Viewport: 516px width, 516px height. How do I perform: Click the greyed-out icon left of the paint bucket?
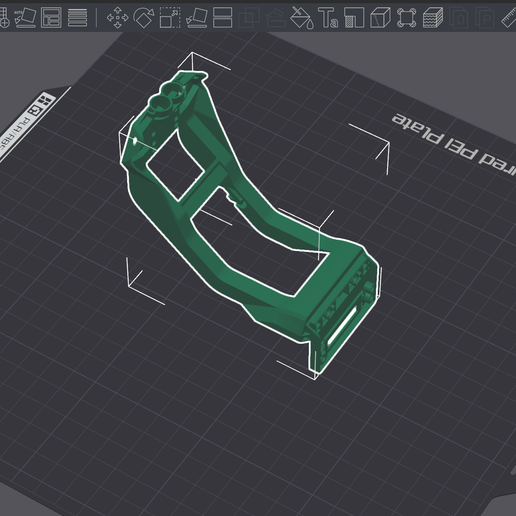tap(276, 17)
